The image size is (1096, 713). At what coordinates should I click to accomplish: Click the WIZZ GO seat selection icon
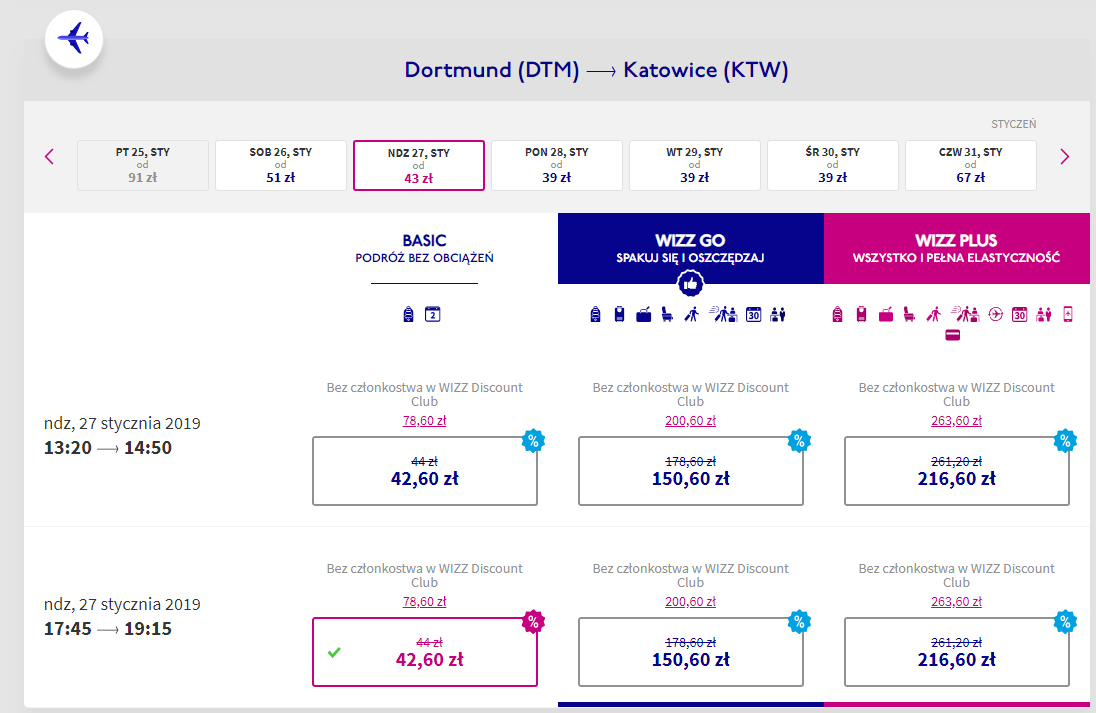(x=667, y=314)
